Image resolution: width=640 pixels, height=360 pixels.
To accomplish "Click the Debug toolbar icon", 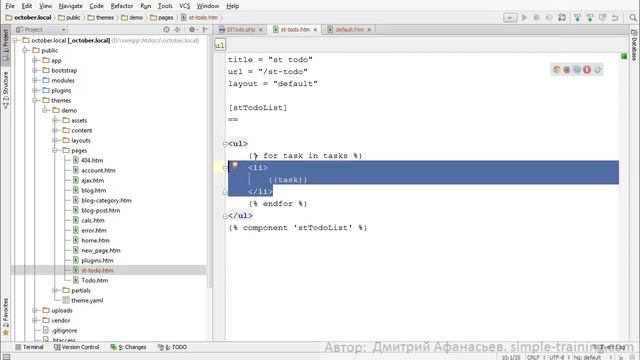I will 537,18.
